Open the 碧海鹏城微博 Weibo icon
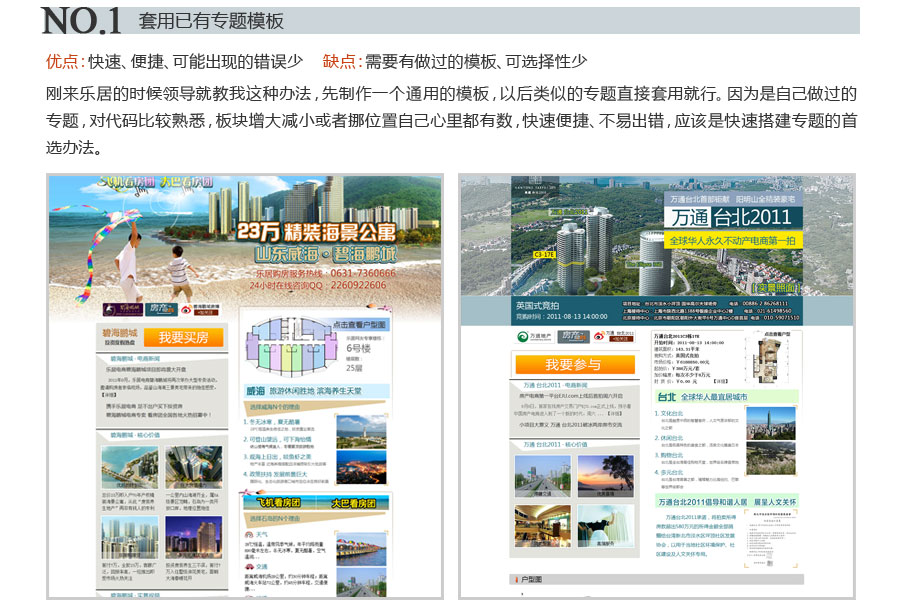Viewport: 900px width, 612px height. point(187,308)
